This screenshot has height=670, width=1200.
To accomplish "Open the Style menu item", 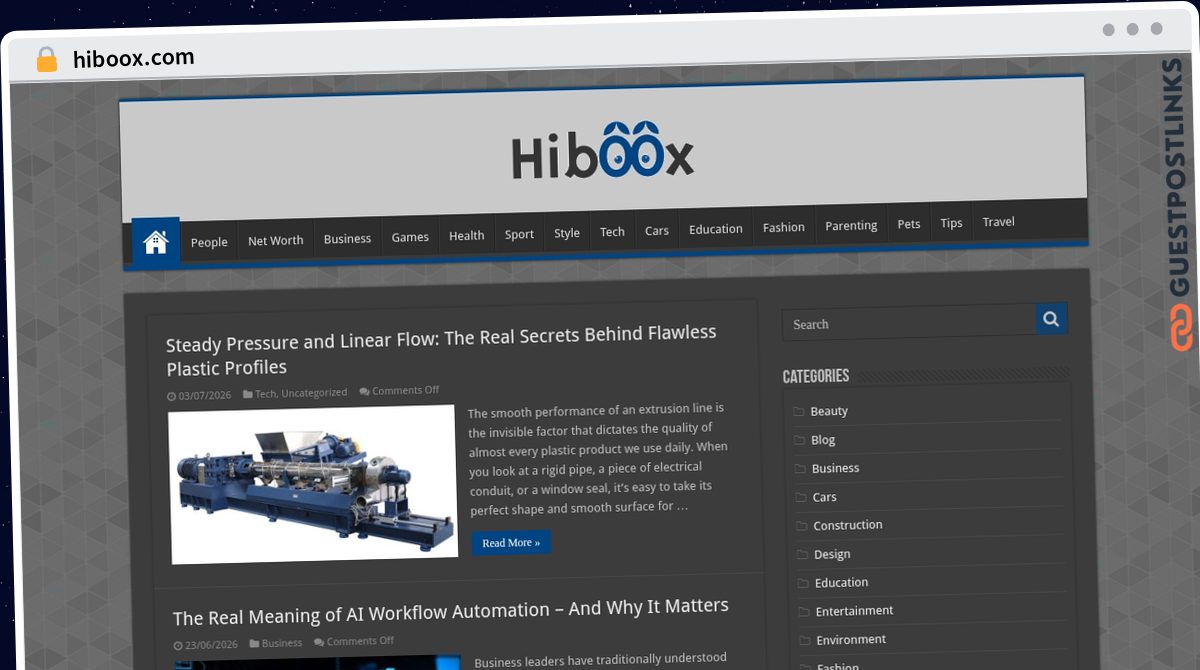I will click(x=567, y=233).
